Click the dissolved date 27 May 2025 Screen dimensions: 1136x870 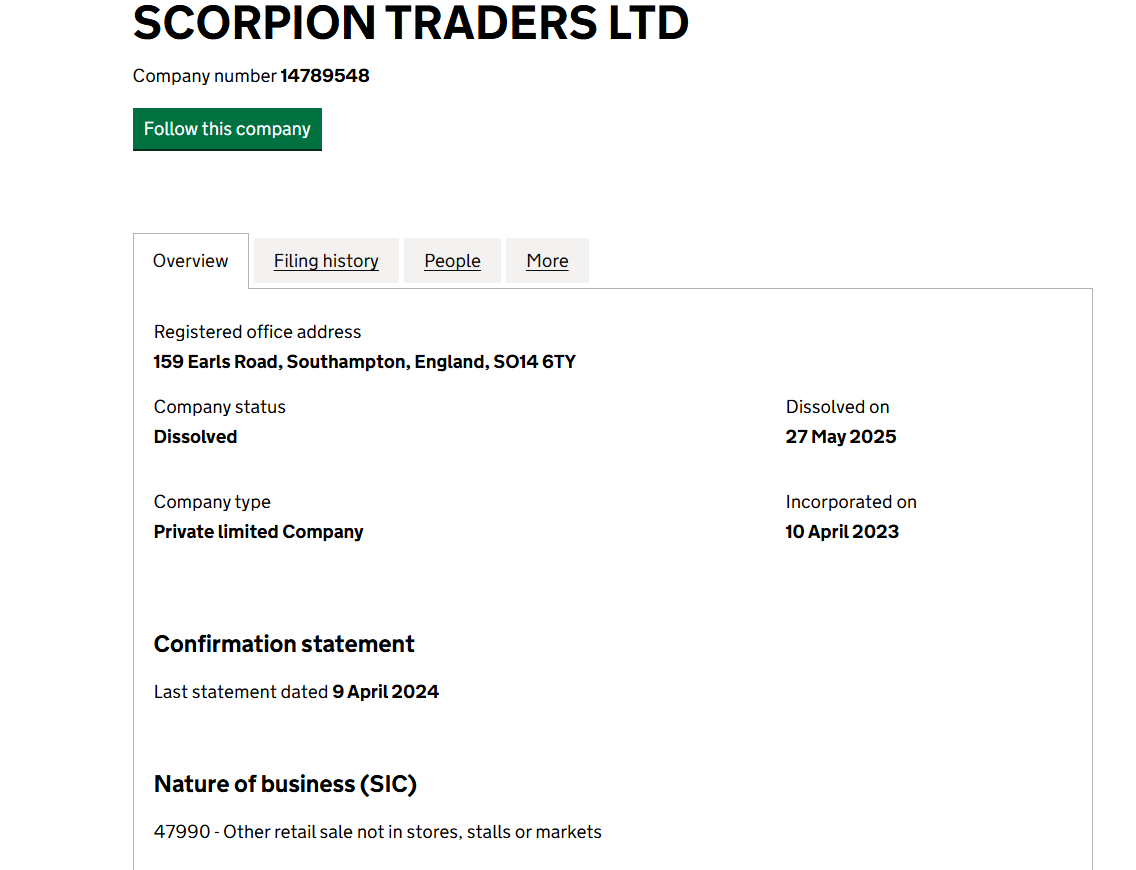(840, 437)
